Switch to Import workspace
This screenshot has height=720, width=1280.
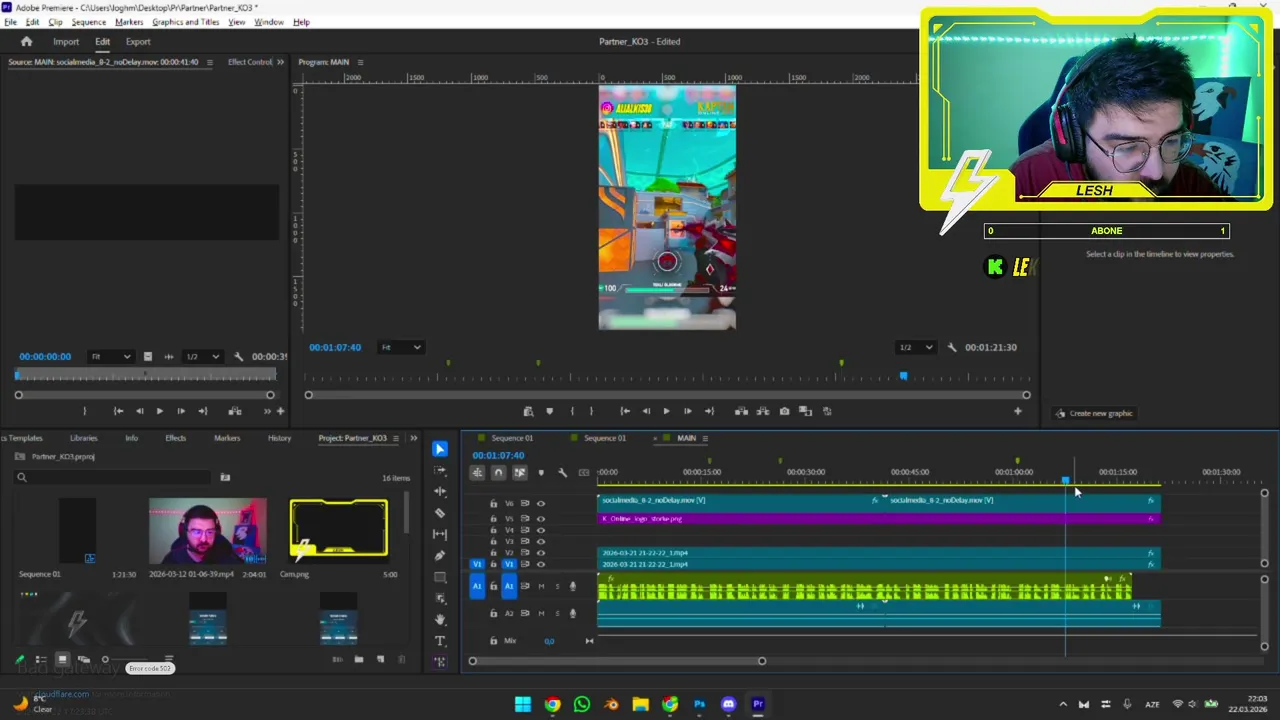pos(66,42)
